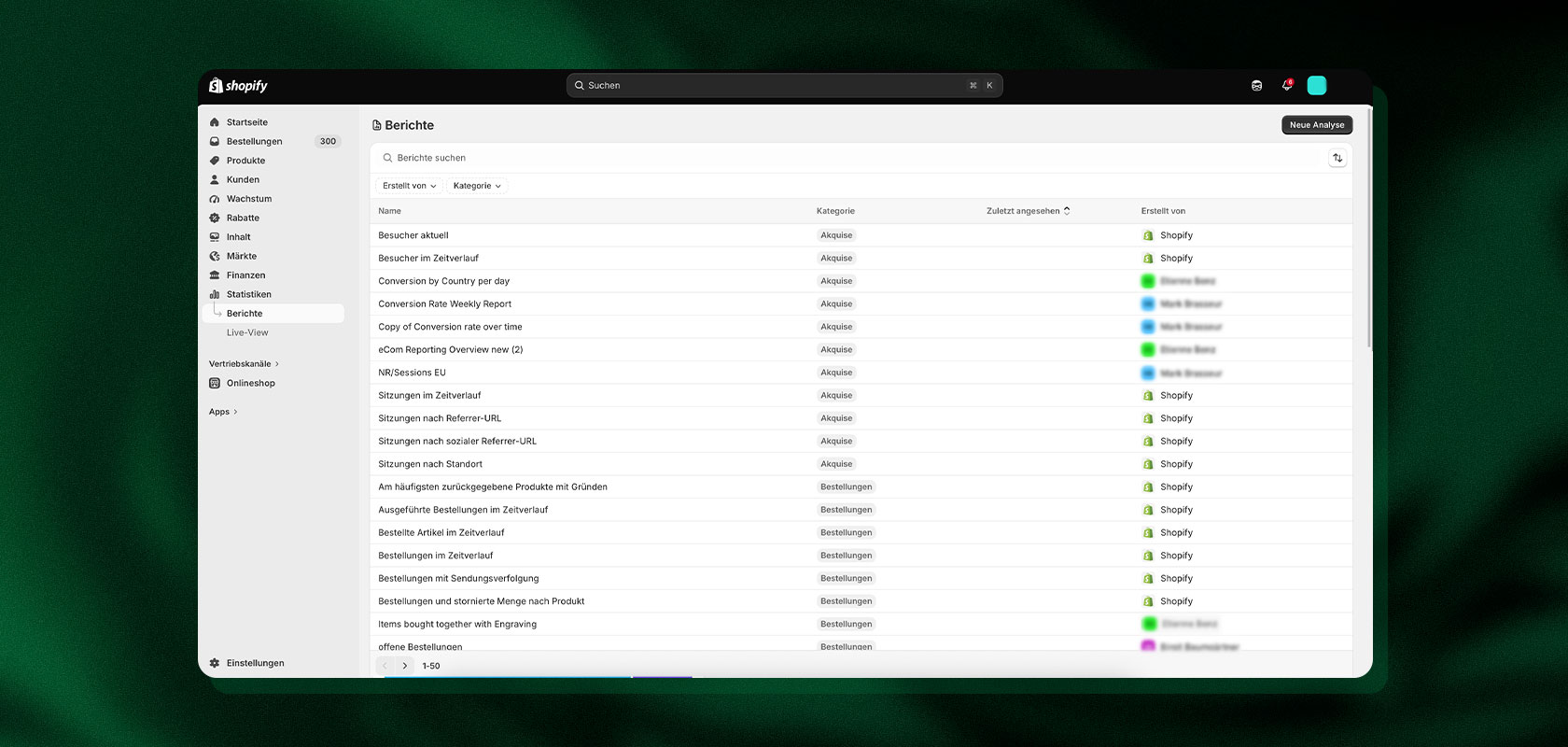Click the Märkte globe icon
The height and width of the screenshot is (747, 1568).
tap(215, 257)
